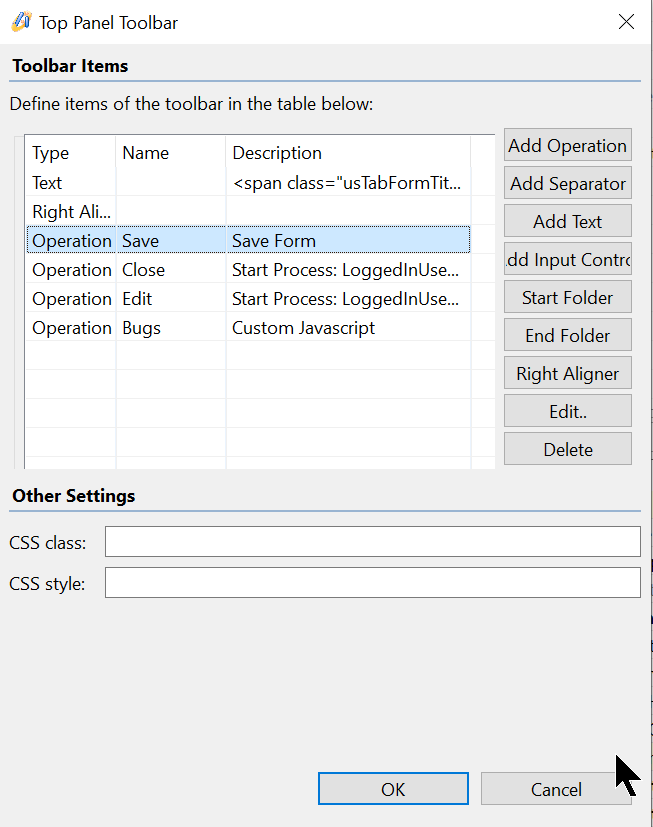Select the Edit operation row
Screen dimensions: 653x827
tap(248, 299)
